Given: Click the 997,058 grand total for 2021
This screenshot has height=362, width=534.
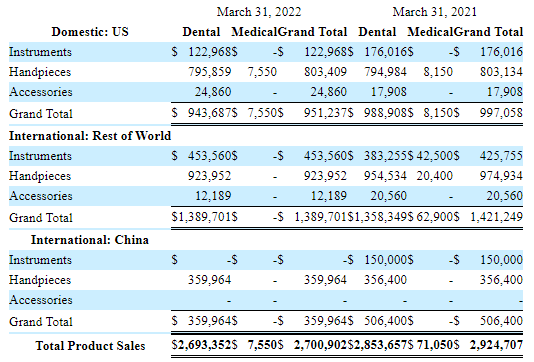Looking at the screenshot, I should click(501, 113).
